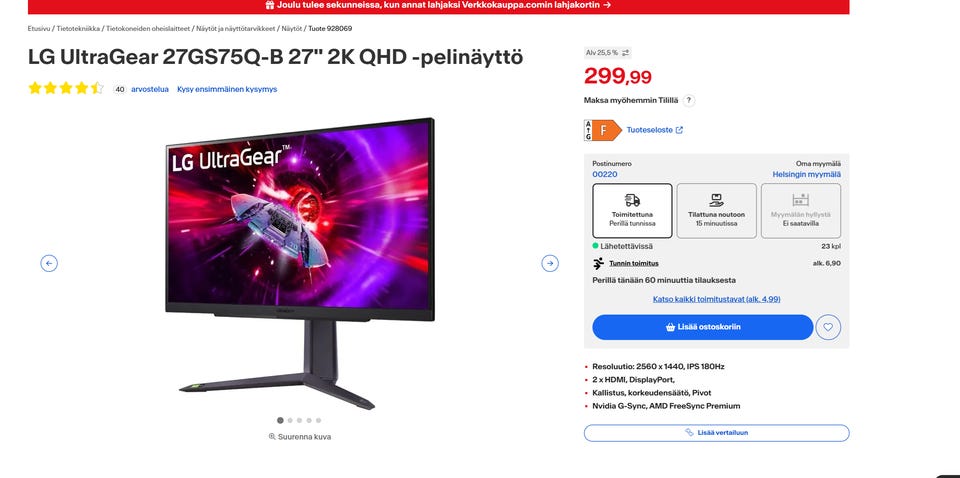Image resolution: width=960 pixels, height=478 pixels.
Task: Show the next product image
Action: tap(550, 263)
